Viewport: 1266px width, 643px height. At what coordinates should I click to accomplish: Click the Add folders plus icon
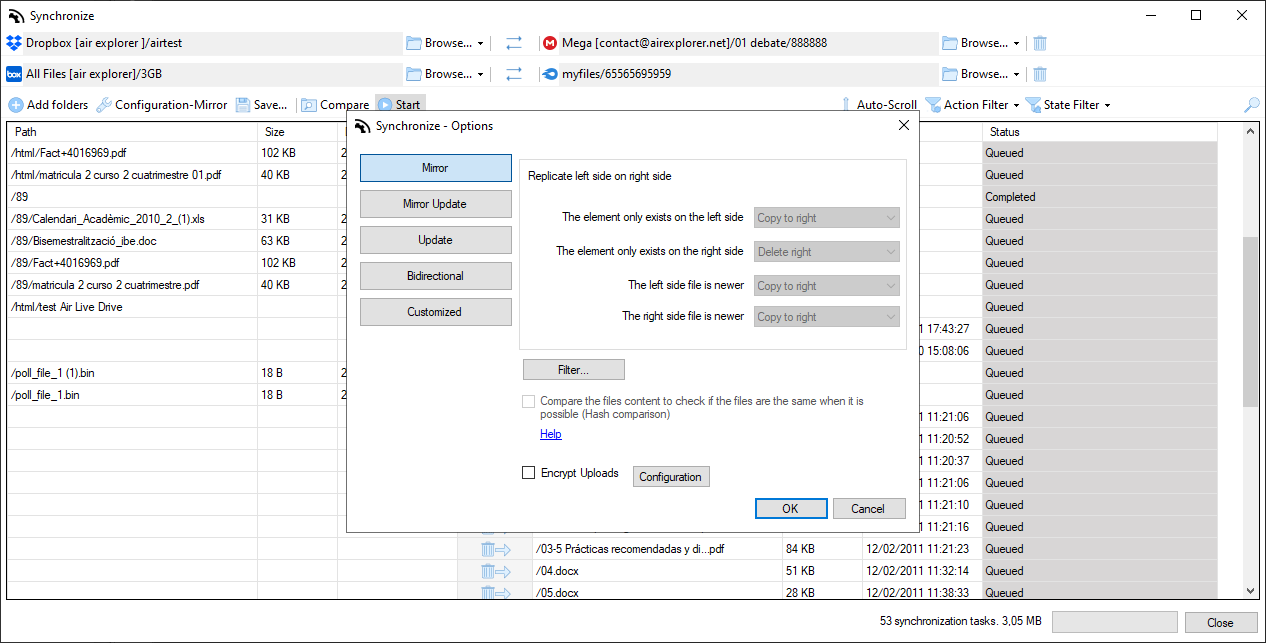(x=15, y=104)
